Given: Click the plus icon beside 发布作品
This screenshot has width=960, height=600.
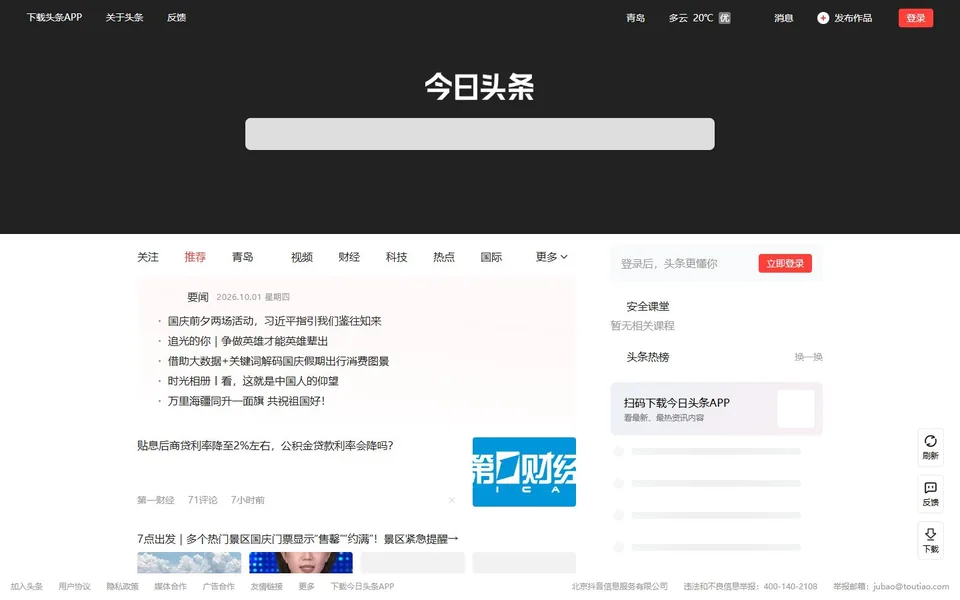Looking at the screenshot, I should pyautogui.click(x=823, y=18).
